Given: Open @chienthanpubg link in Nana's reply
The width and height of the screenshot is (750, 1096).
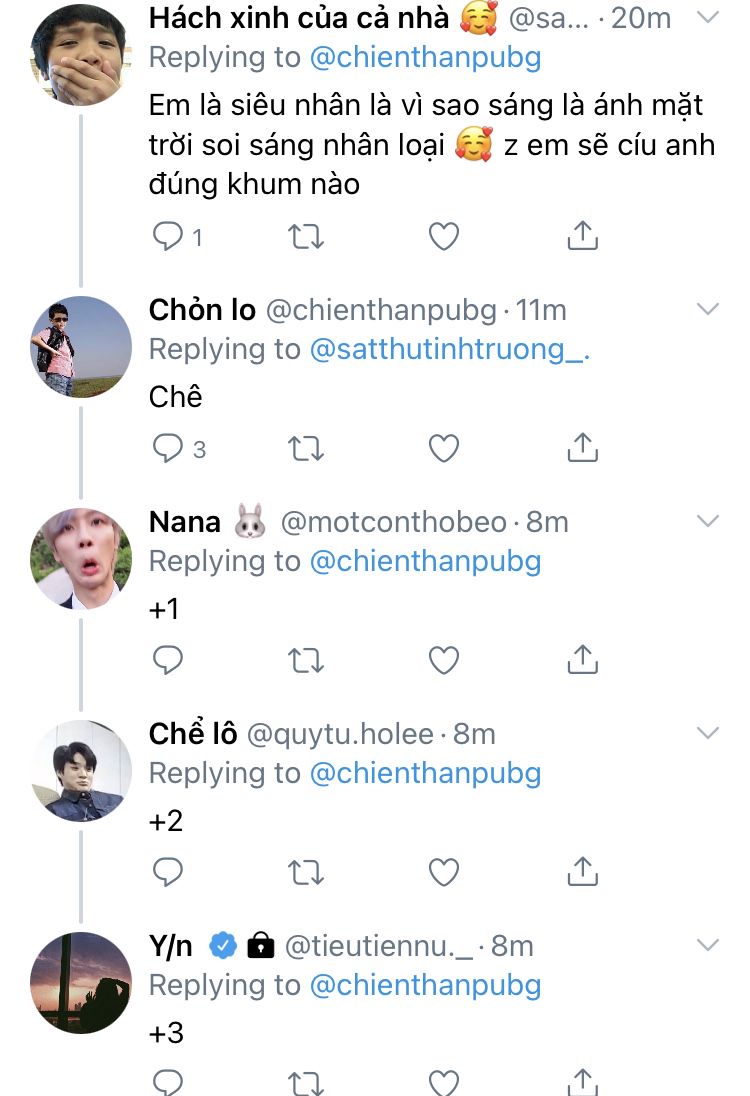Looking at the screenshot, I should coord(425,561).
